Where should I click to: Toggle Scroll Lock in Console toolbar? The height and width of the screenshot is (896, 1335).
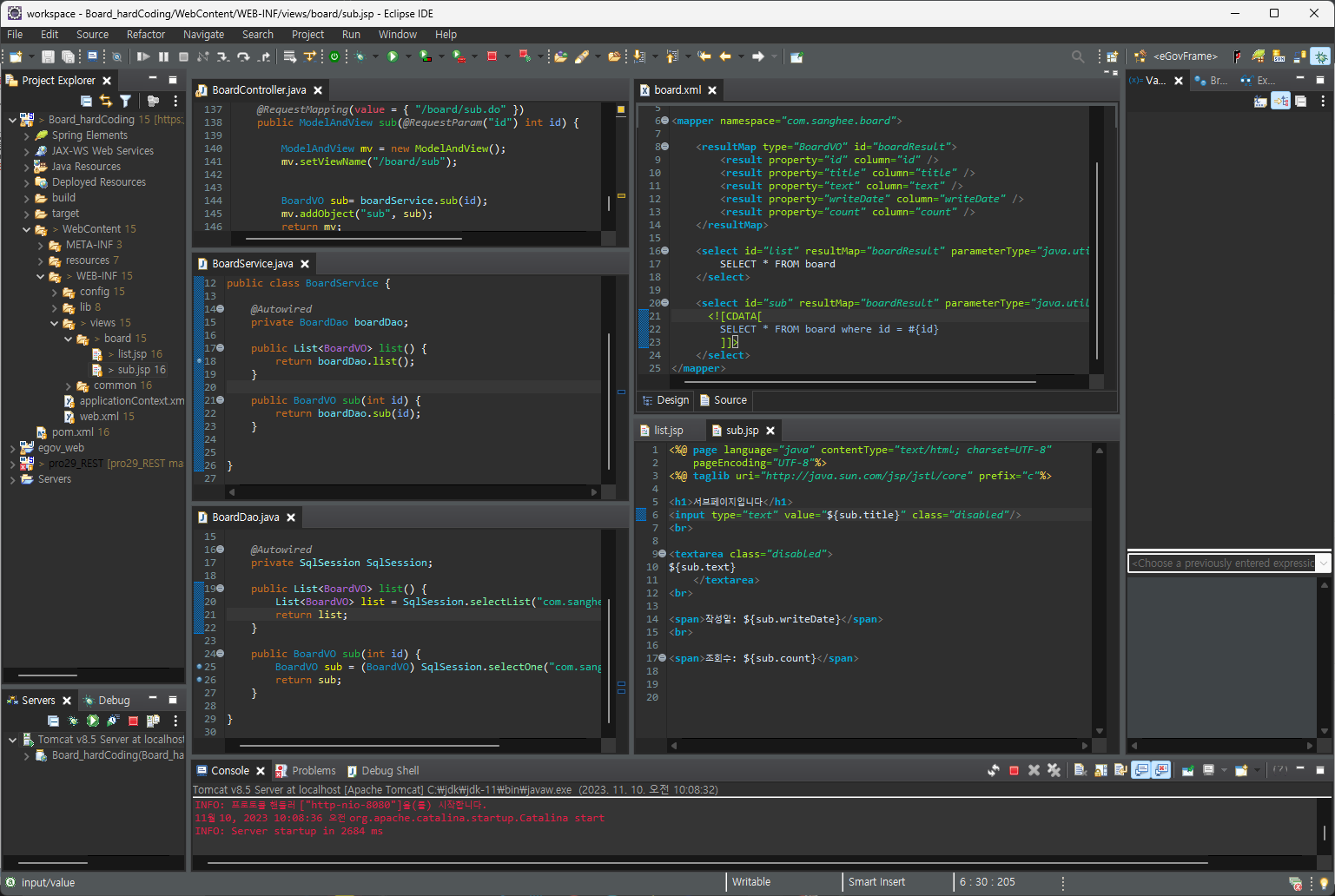(x=1100, y=770)
